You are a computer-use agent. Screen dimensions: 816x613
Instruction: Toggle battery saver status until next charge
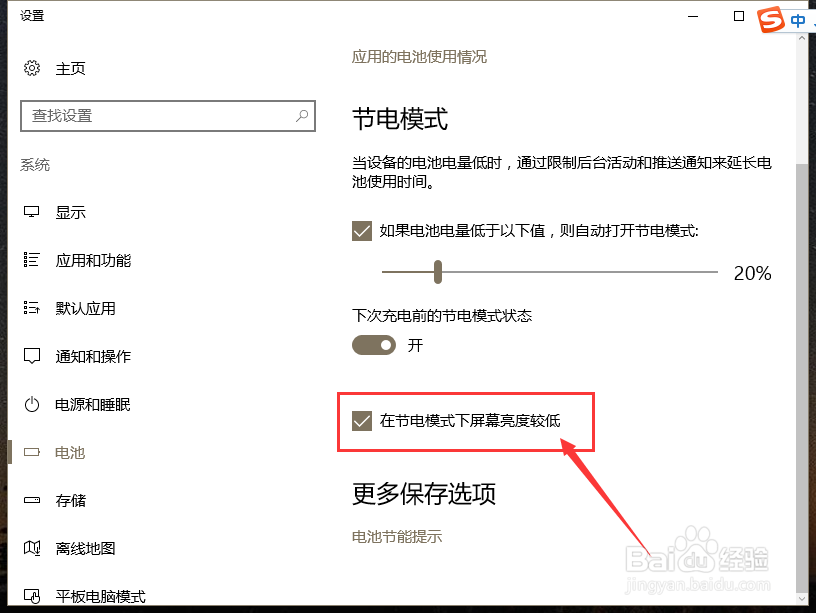pos(374,345)
